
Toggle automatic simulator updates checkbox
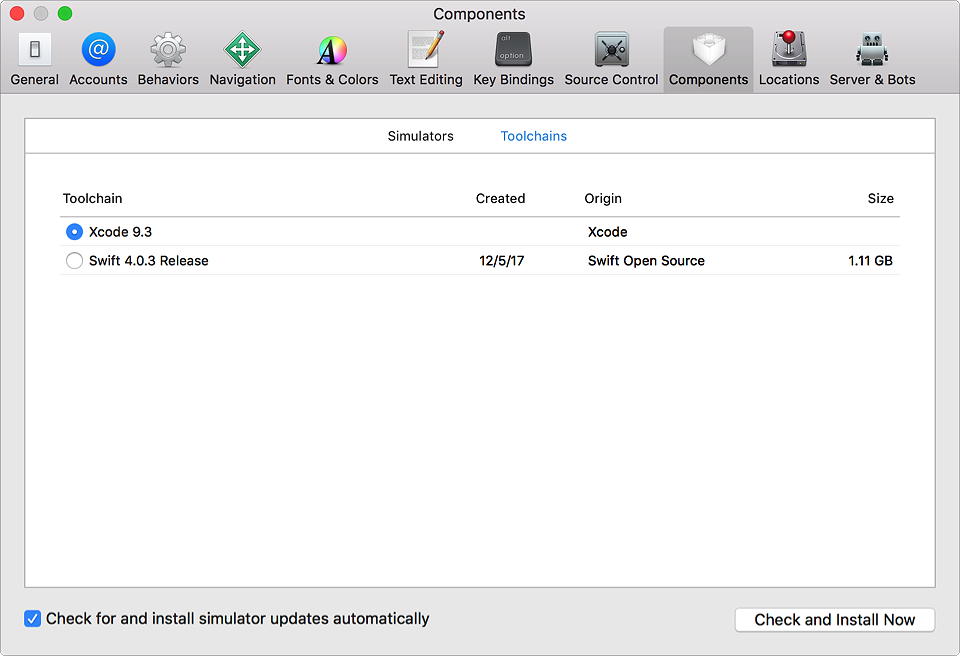(32, 619)
